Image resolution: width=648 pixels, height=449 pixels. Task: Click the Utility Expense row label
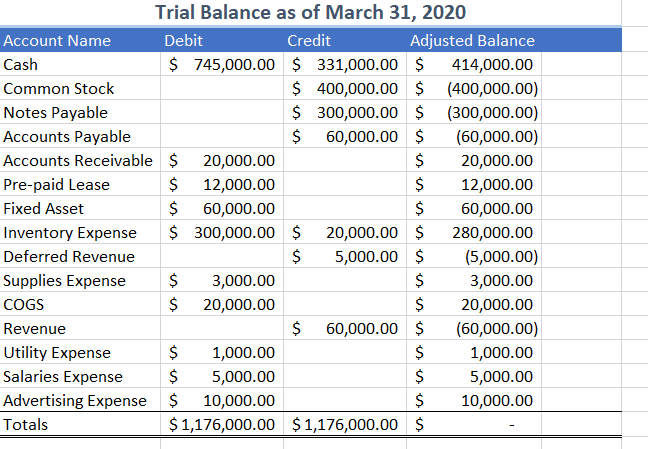tap(80, 352)
